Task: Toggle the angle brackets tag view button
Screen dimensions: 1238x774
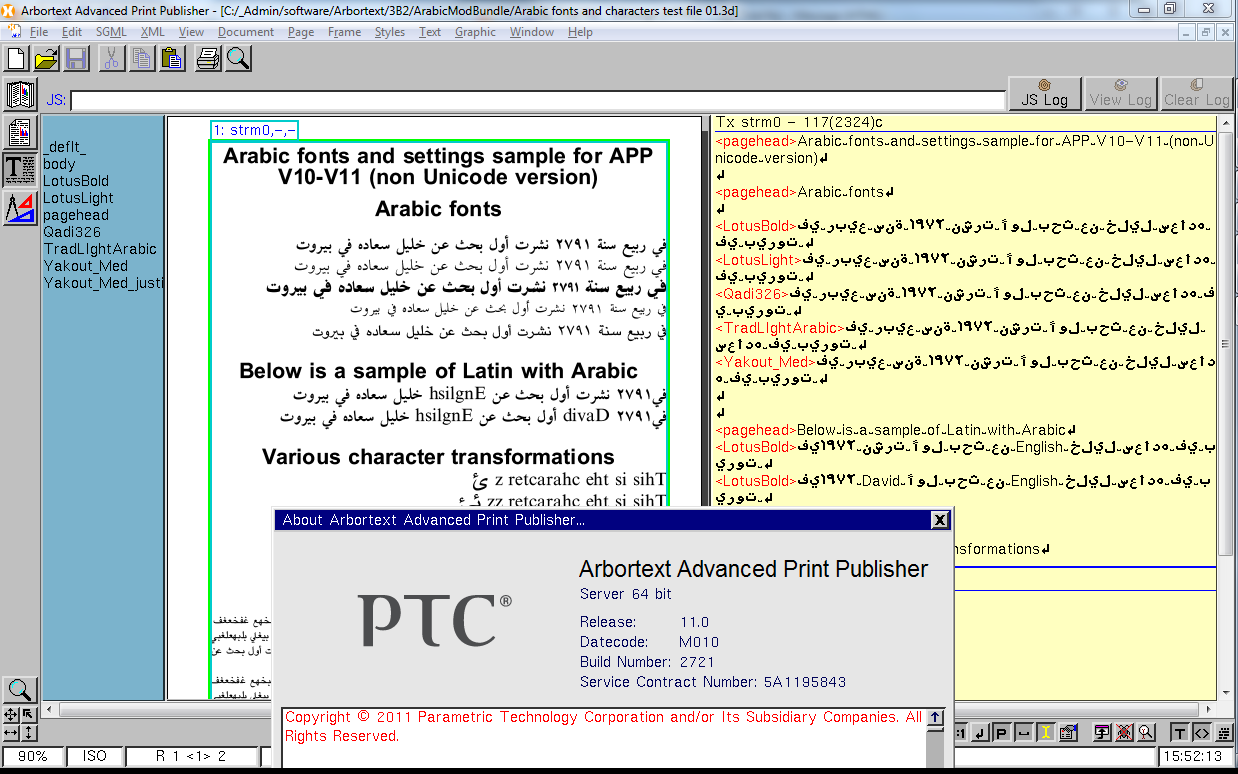Action: tap(1201, 733)
